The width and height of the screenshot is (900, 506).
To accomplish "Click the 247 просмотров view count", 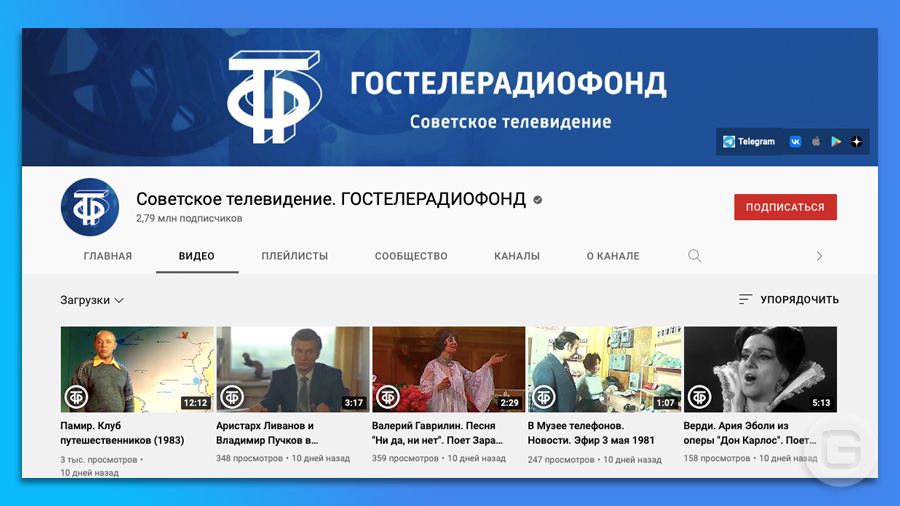I will (x=561, y=460).
